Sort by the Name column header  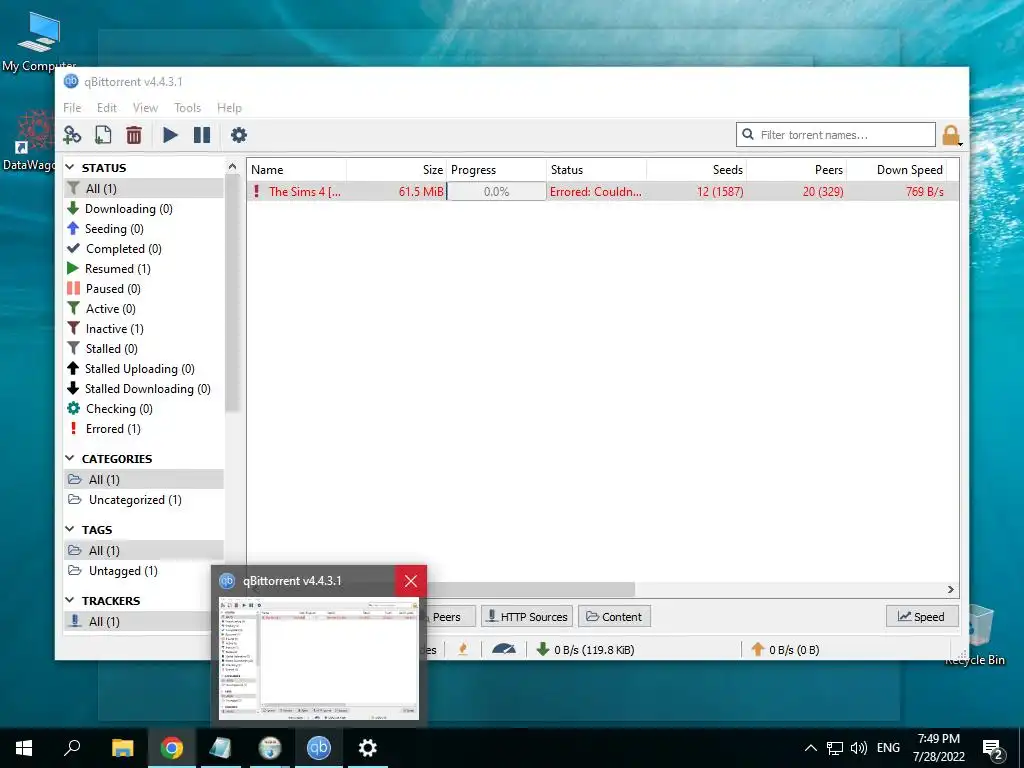(x=297, y=170)
